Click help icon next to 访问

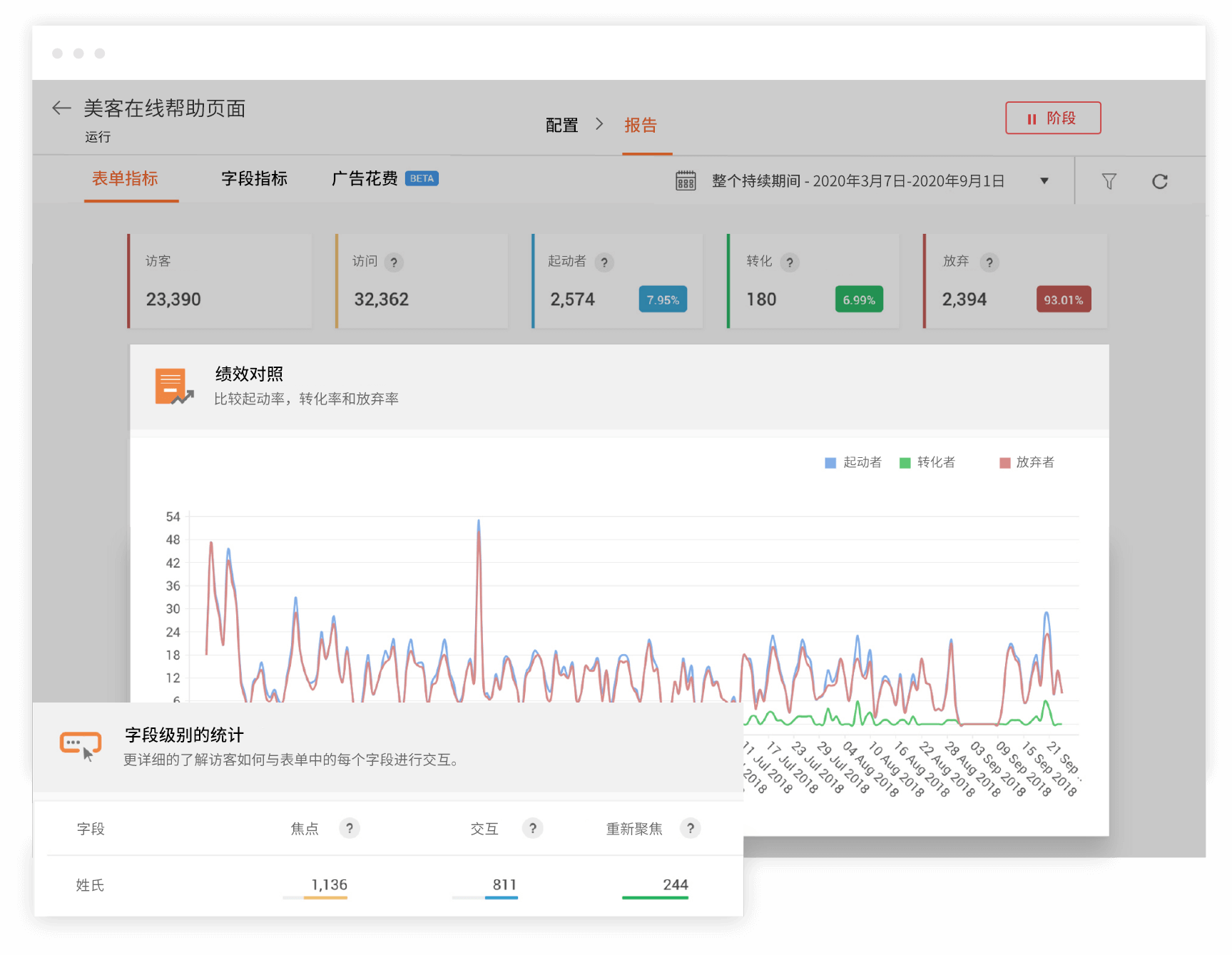394,262
